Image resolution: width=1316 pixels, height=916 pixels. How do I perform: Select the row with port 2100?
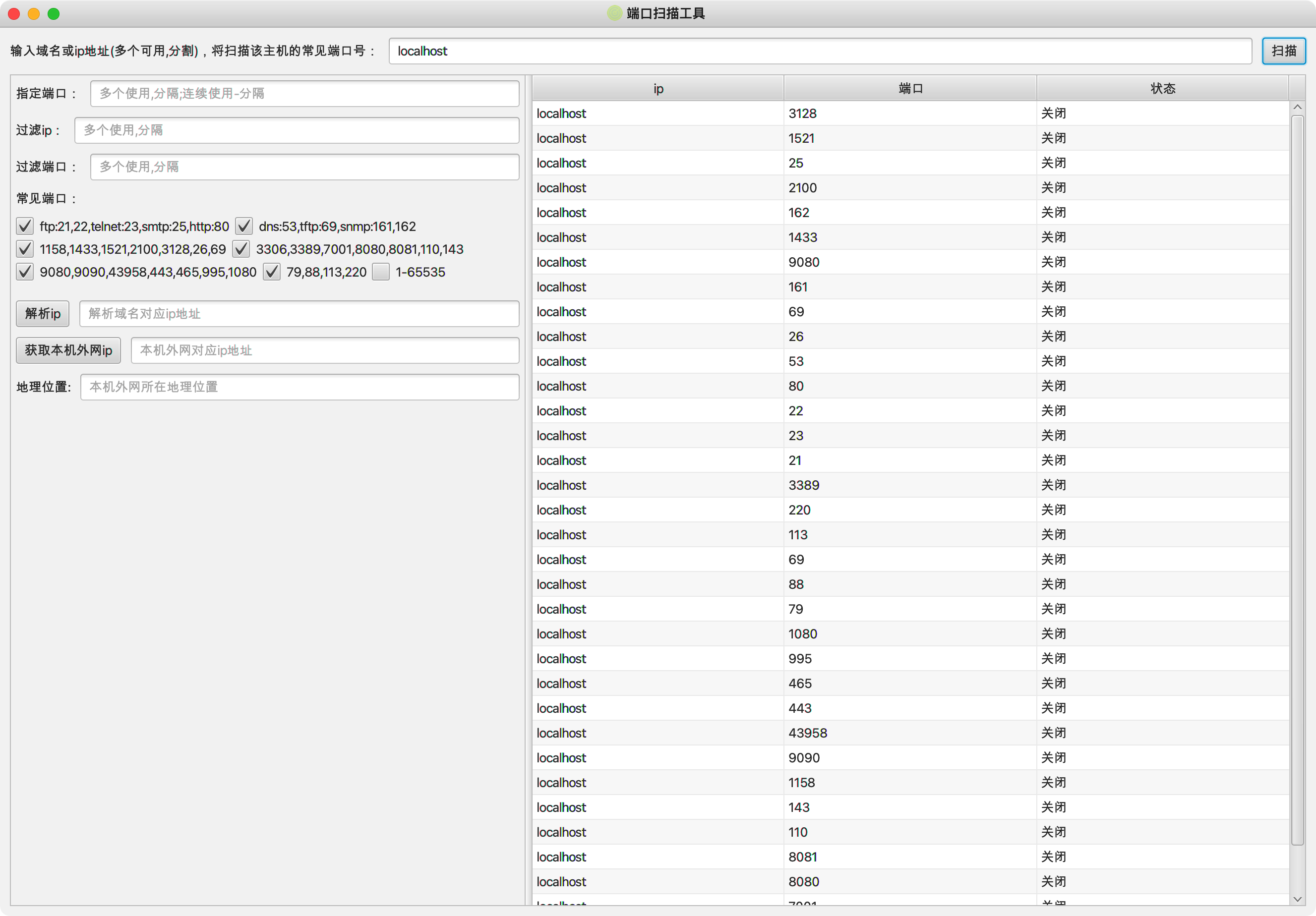click(910, 188)
